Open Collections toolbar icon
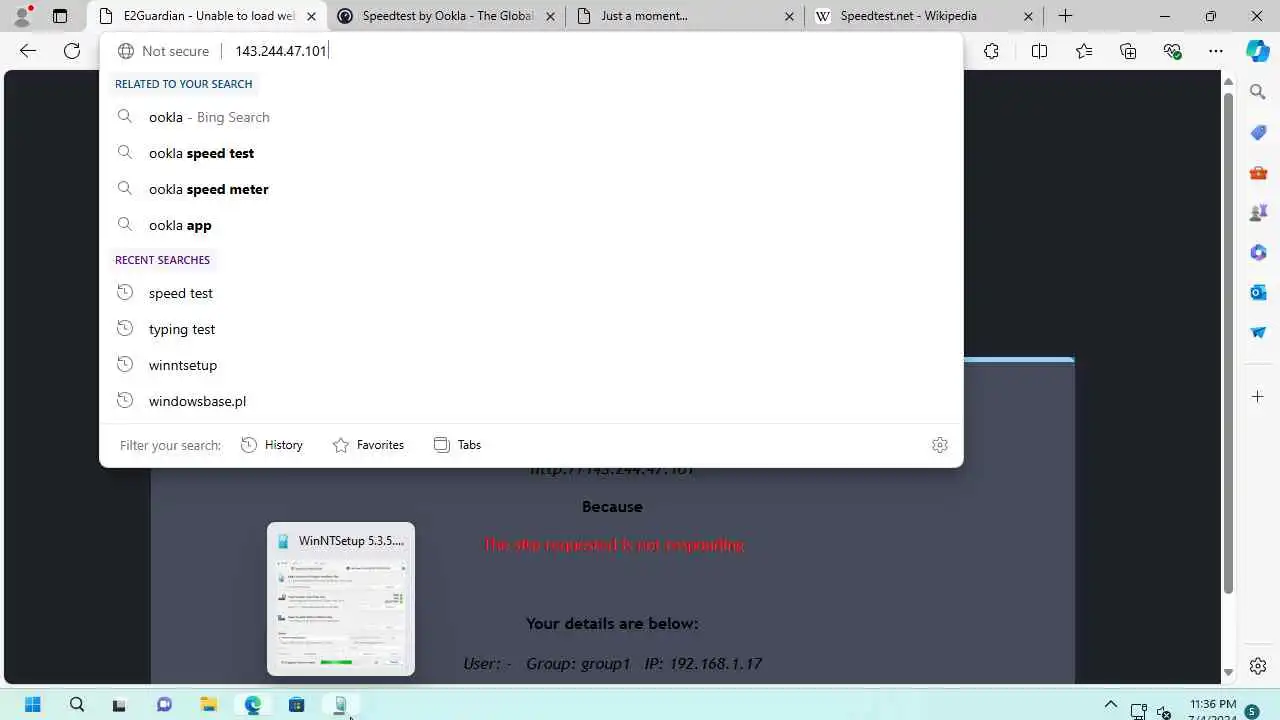Viewport: 1280px width, 720px height. pyautogui.click(x=1128, y=51)
